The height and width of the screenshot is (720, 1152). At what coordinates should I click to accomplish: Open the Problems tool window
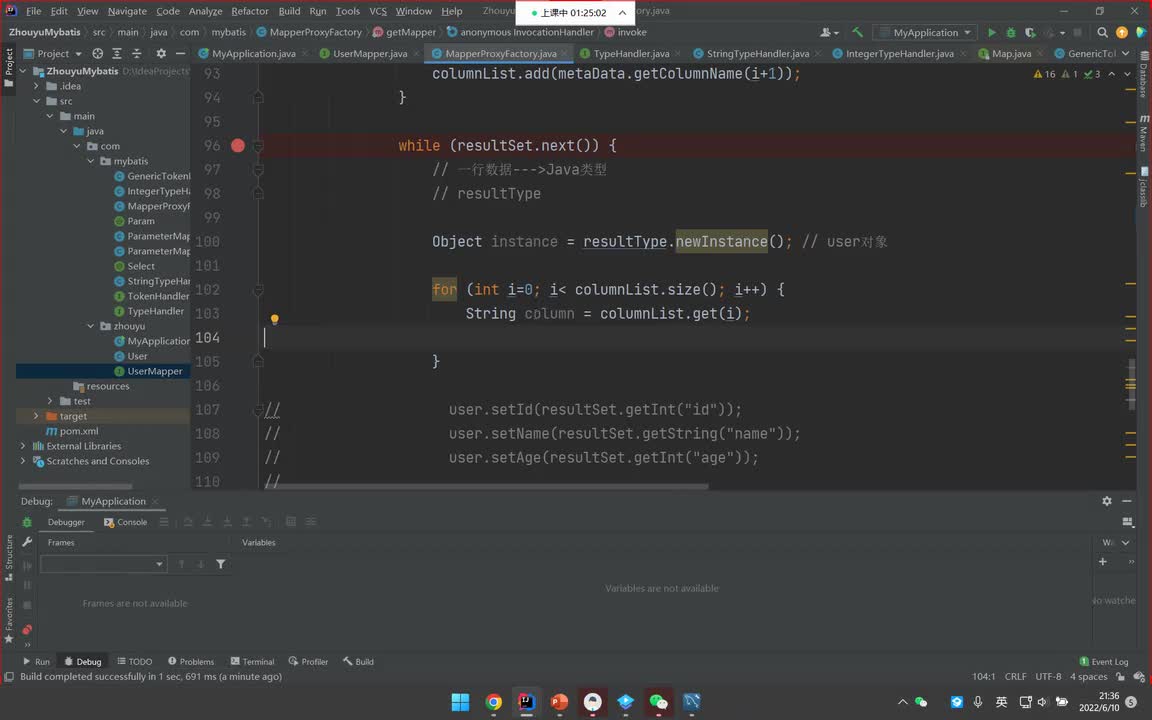[x=191, y=661]
